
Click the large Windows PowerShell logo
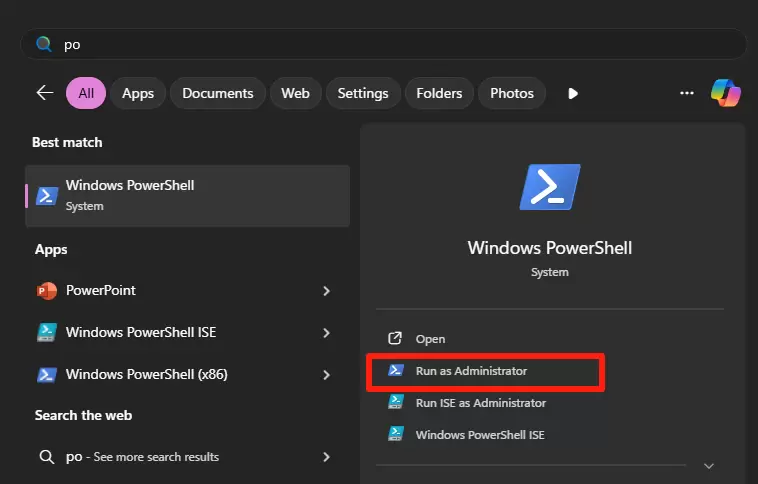[549, 187]
